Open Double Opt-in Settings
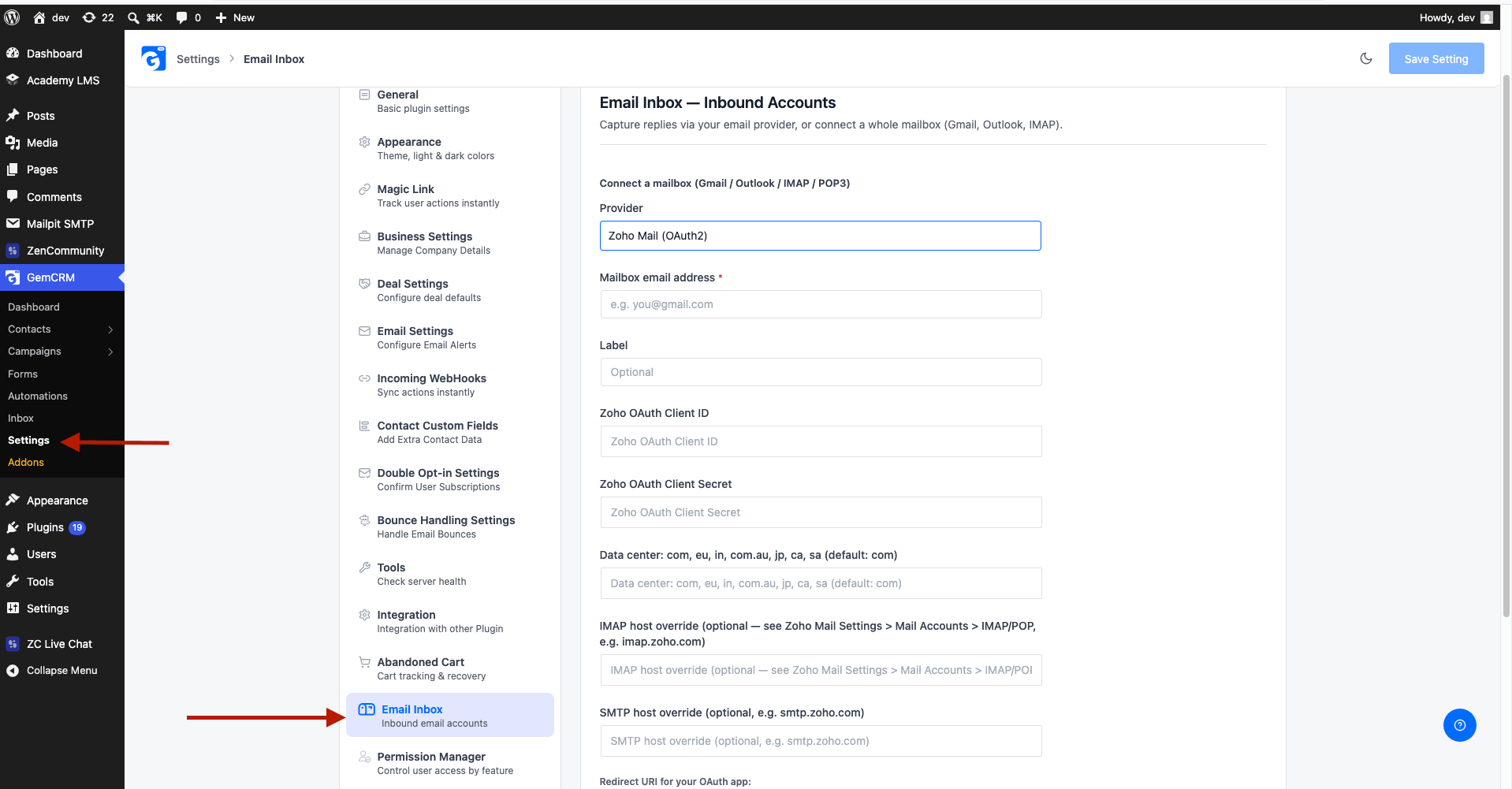1512x789 pixels. pyautogui.click(x=449, y=479)
